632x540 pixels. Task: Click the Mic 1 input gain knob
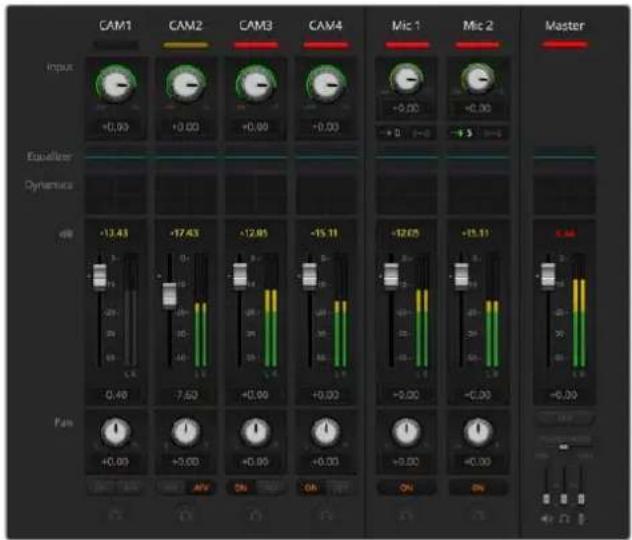click(x=406, y=79)
